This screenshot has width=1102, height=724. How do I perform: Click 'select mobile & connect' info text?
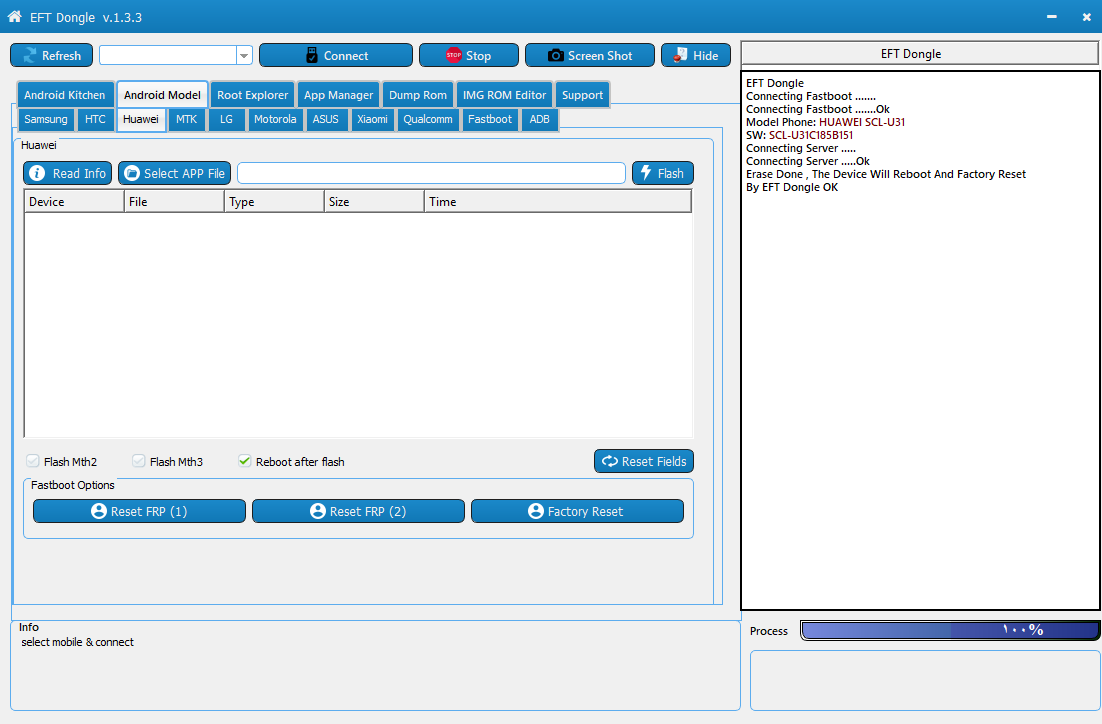coord(77,642)
